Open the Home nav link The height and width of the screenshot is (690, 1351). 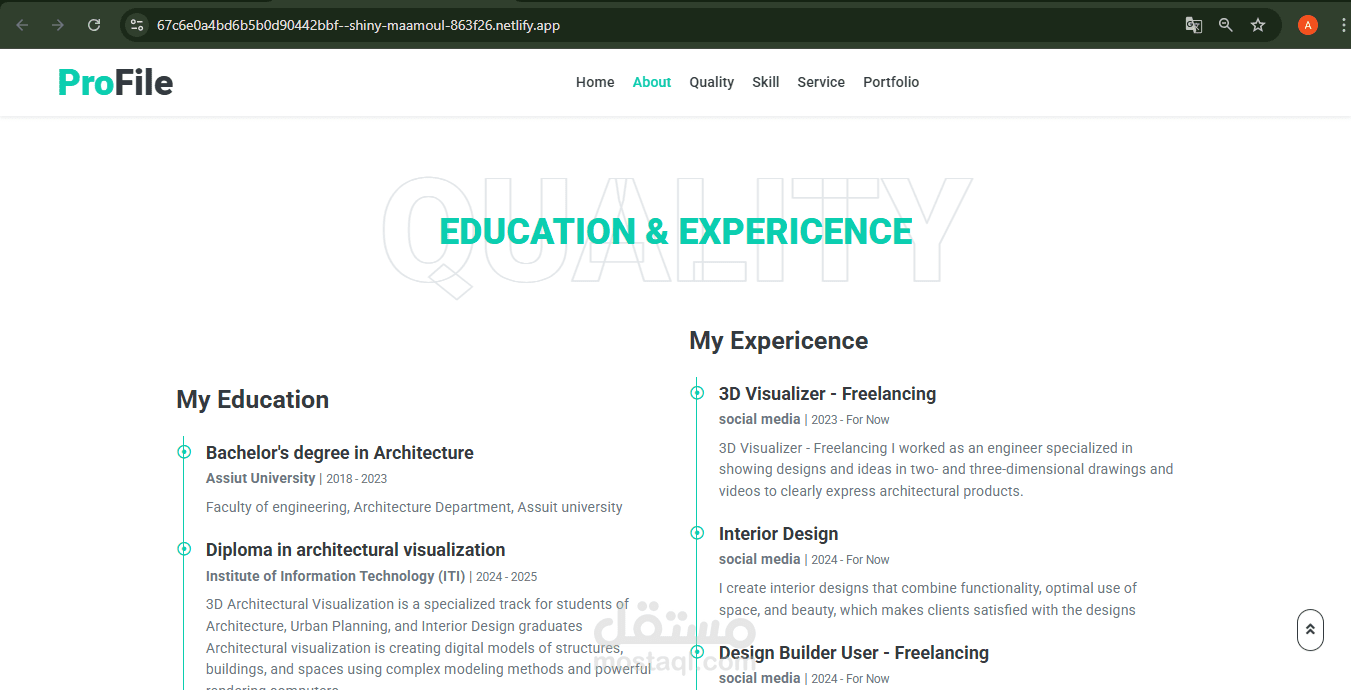click(595, 82)
